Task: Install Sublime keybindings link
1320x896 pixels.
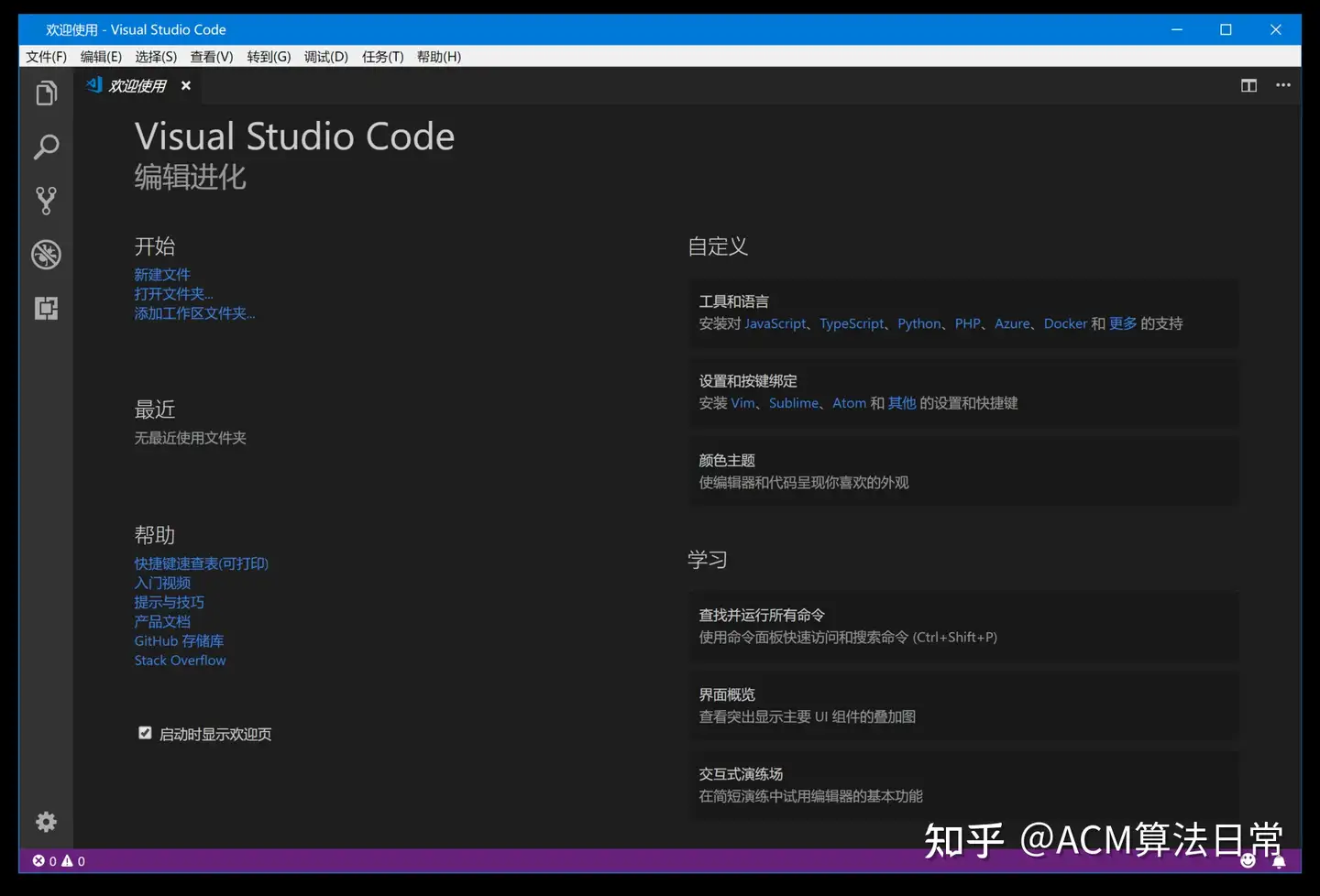Action: [x=794, y=403]
